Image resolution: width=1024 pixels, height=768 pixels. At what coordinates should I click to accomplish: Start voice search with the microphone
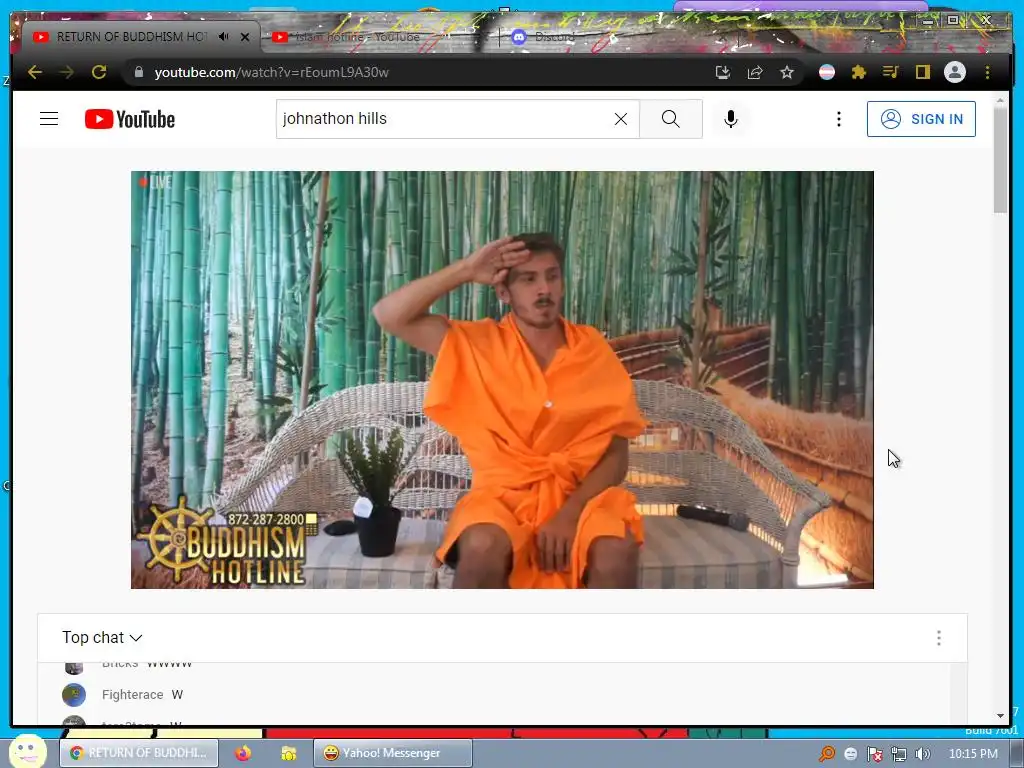731,119
